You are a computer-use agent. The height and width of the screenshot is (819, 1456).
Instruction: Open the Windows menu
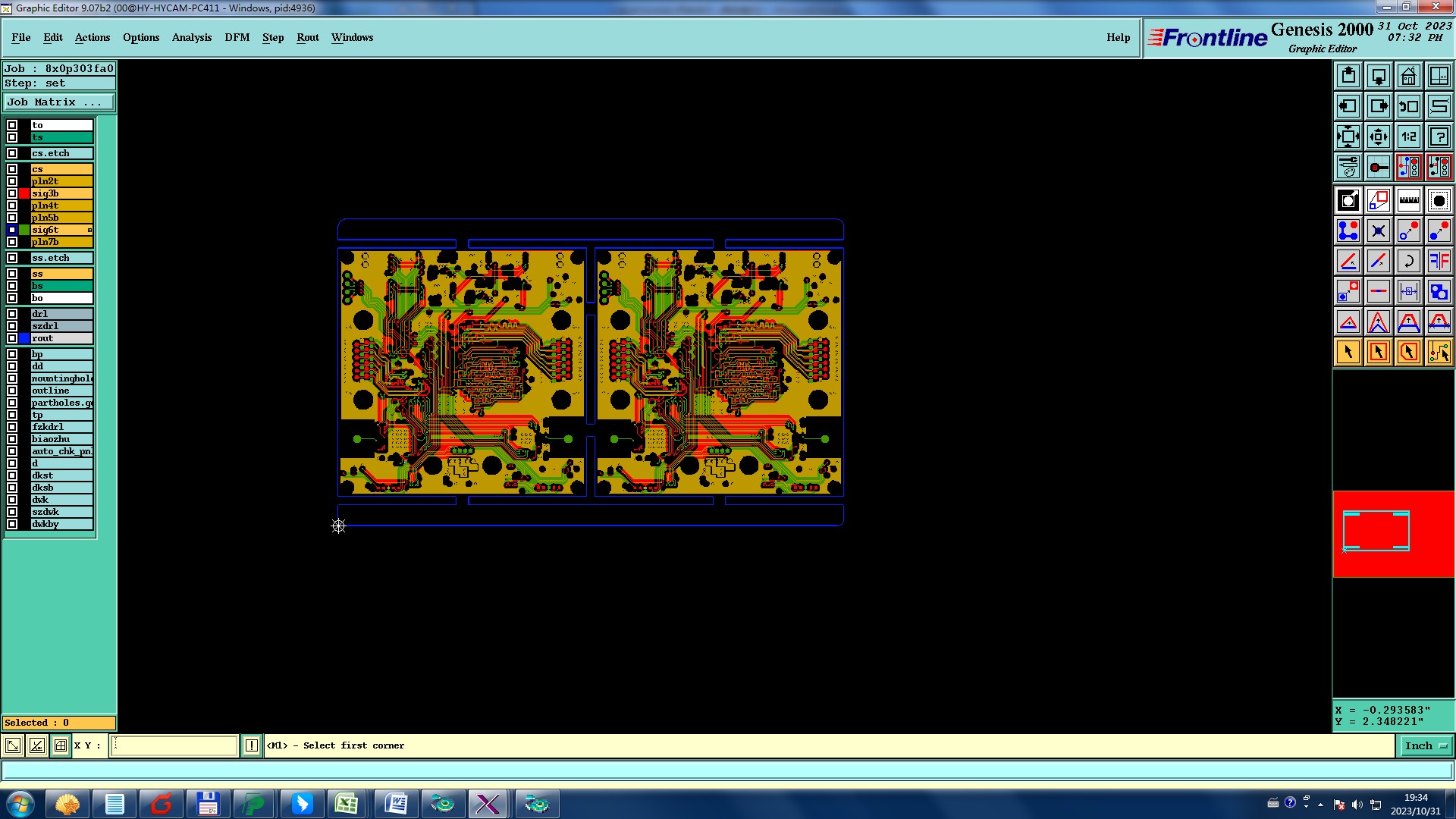pyautogui.click(x=352, y=37)
